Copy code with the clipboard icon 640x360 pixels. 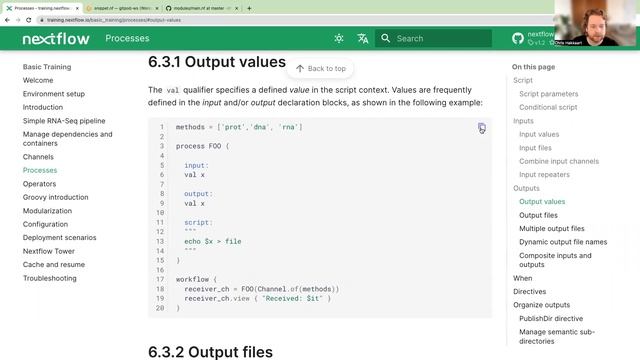tap(482, 128)
